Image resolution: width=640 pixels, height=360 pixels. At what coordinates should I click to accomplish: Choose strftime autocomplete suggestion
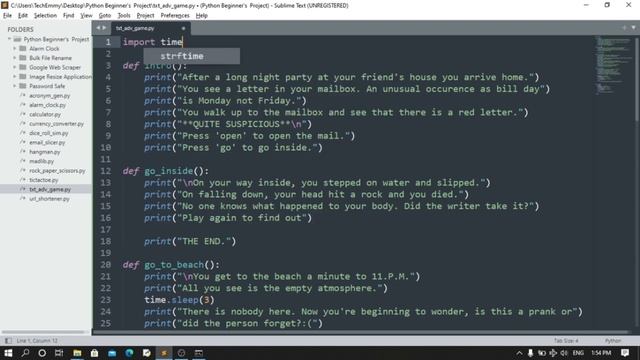point(191,56)
